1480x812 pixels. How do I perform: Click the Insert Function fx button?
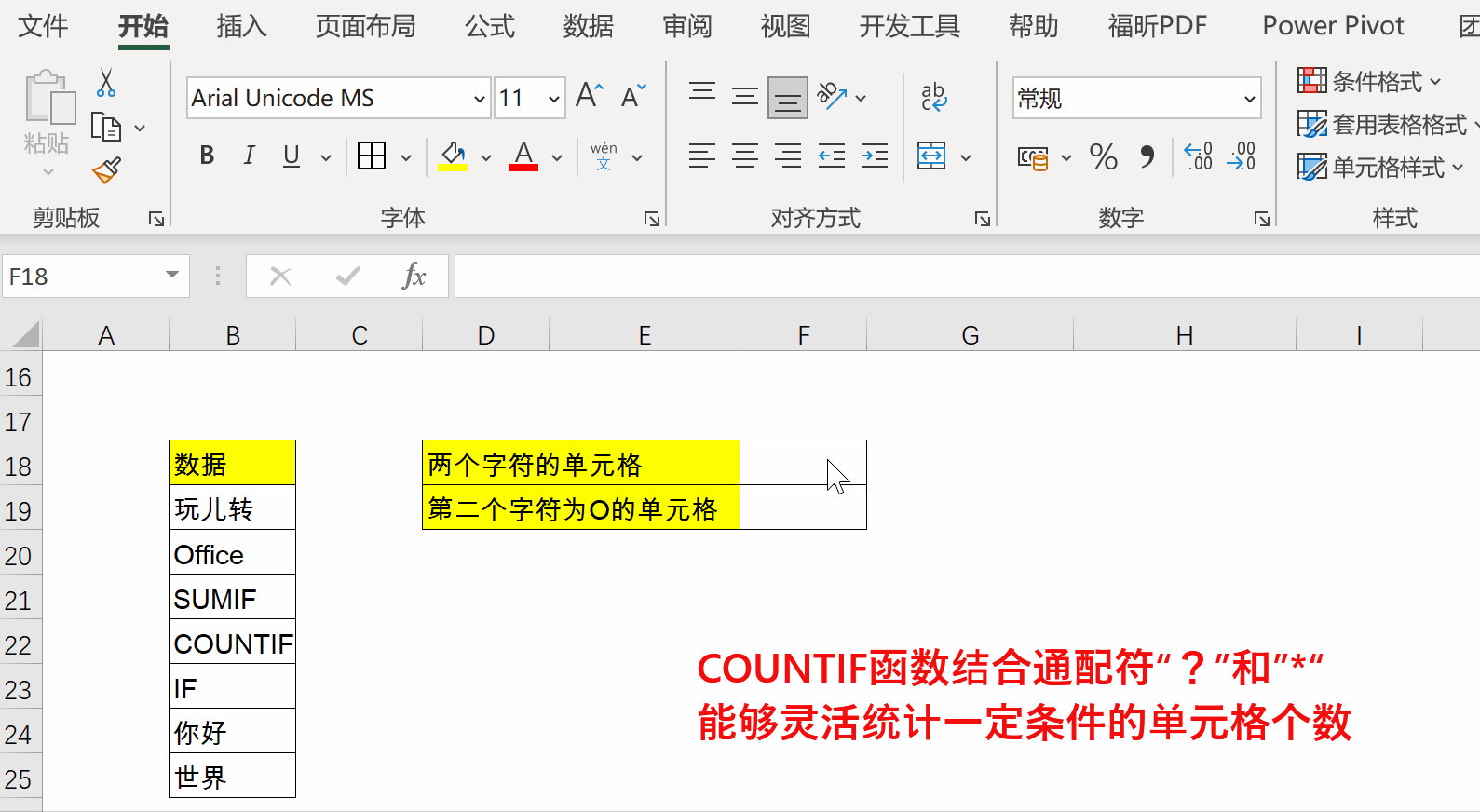click(x=414, y=276)
